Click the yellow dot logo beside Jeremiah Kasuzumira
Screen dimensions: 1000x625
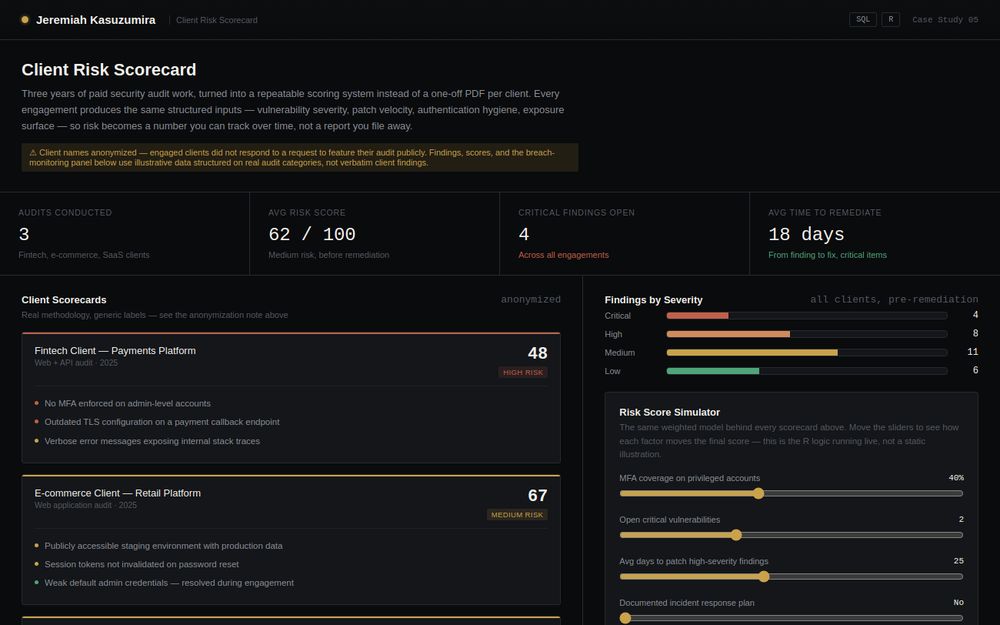[25, 20]
